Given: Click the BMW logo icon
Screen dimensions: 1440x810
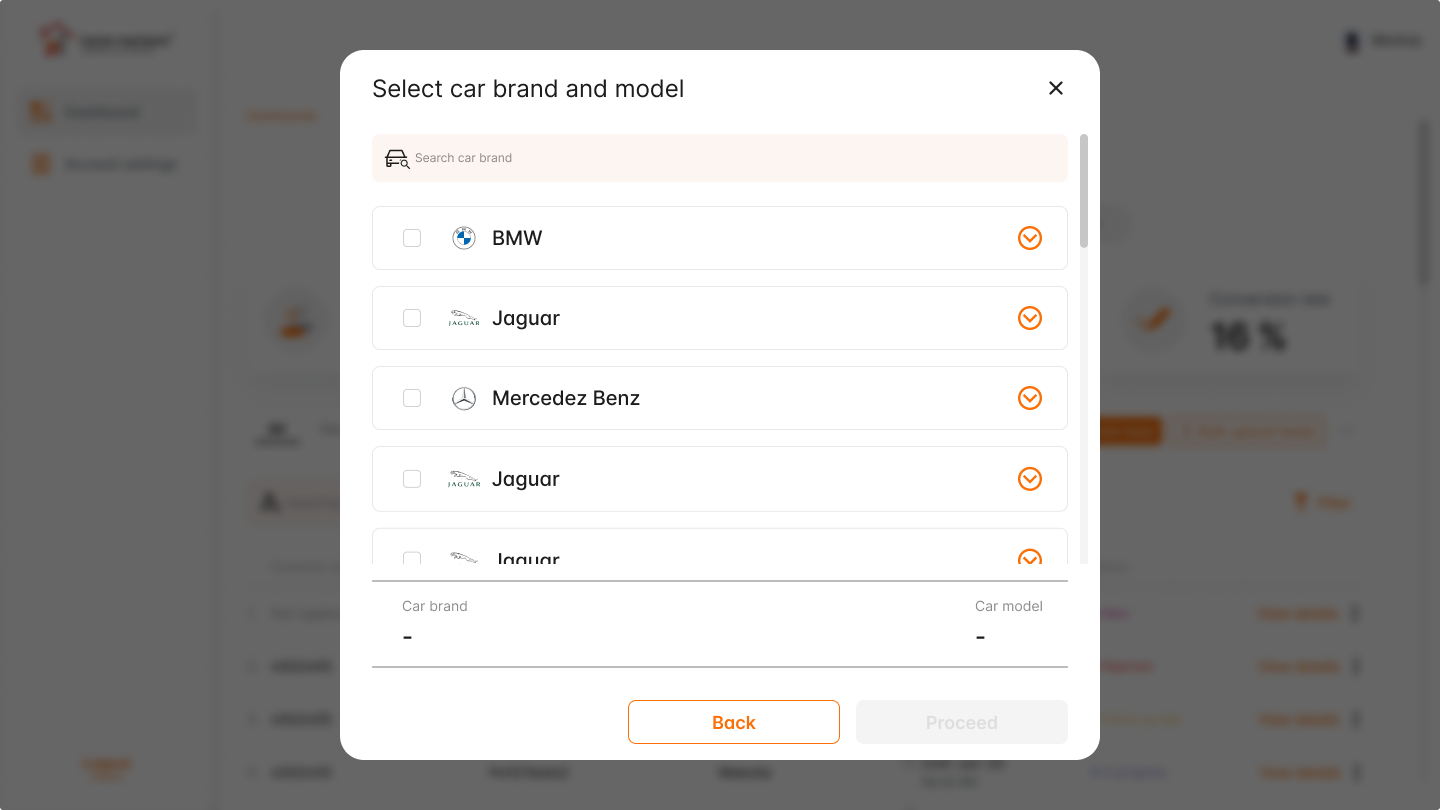Looking at the screenshot, I should tap(464, 238).
